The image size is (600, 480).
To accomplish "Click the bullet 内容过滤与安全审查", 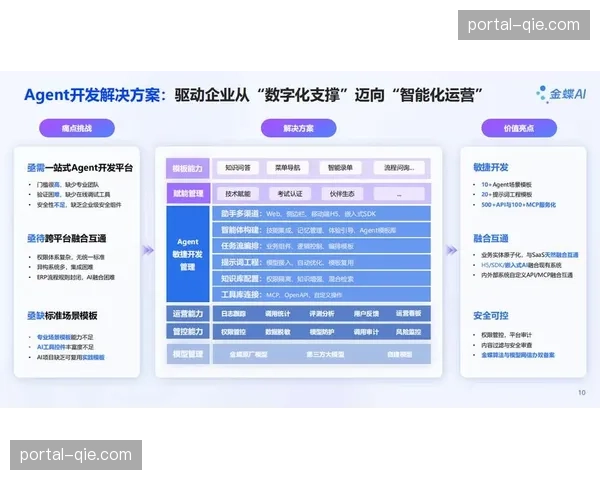I will (x=507, y=345).
